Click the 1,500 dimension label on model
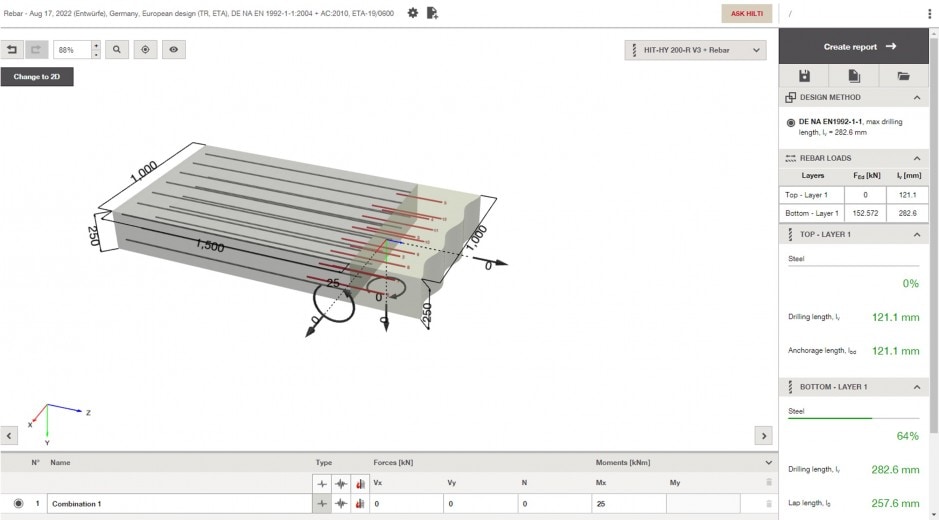939x520 pixels. click(x=210, y=245)
